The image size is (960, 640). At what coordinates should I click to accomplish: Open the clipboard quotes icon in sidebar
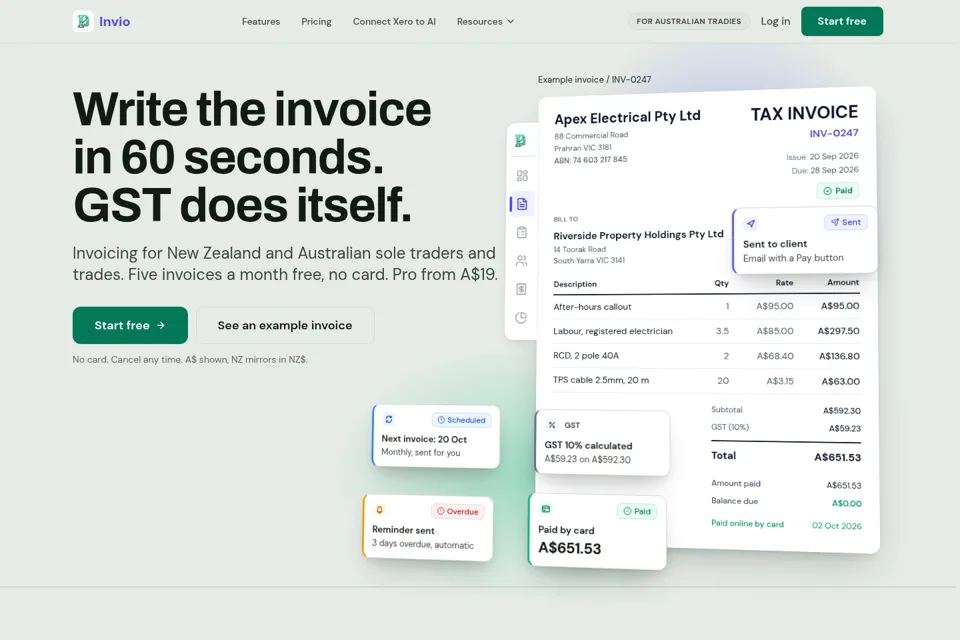click(x=522, y=232)
